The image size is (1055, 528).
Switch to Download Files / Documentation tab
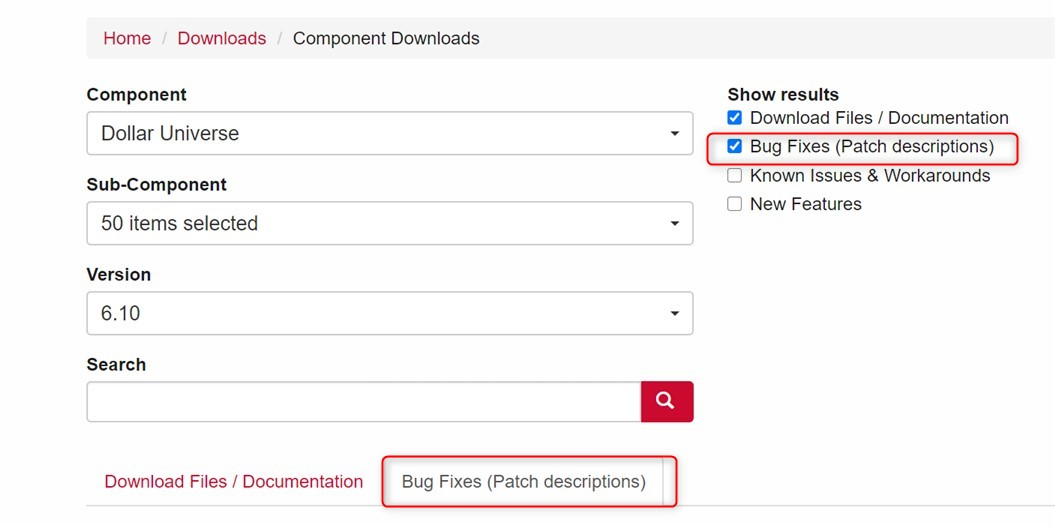tap(233, 482)
